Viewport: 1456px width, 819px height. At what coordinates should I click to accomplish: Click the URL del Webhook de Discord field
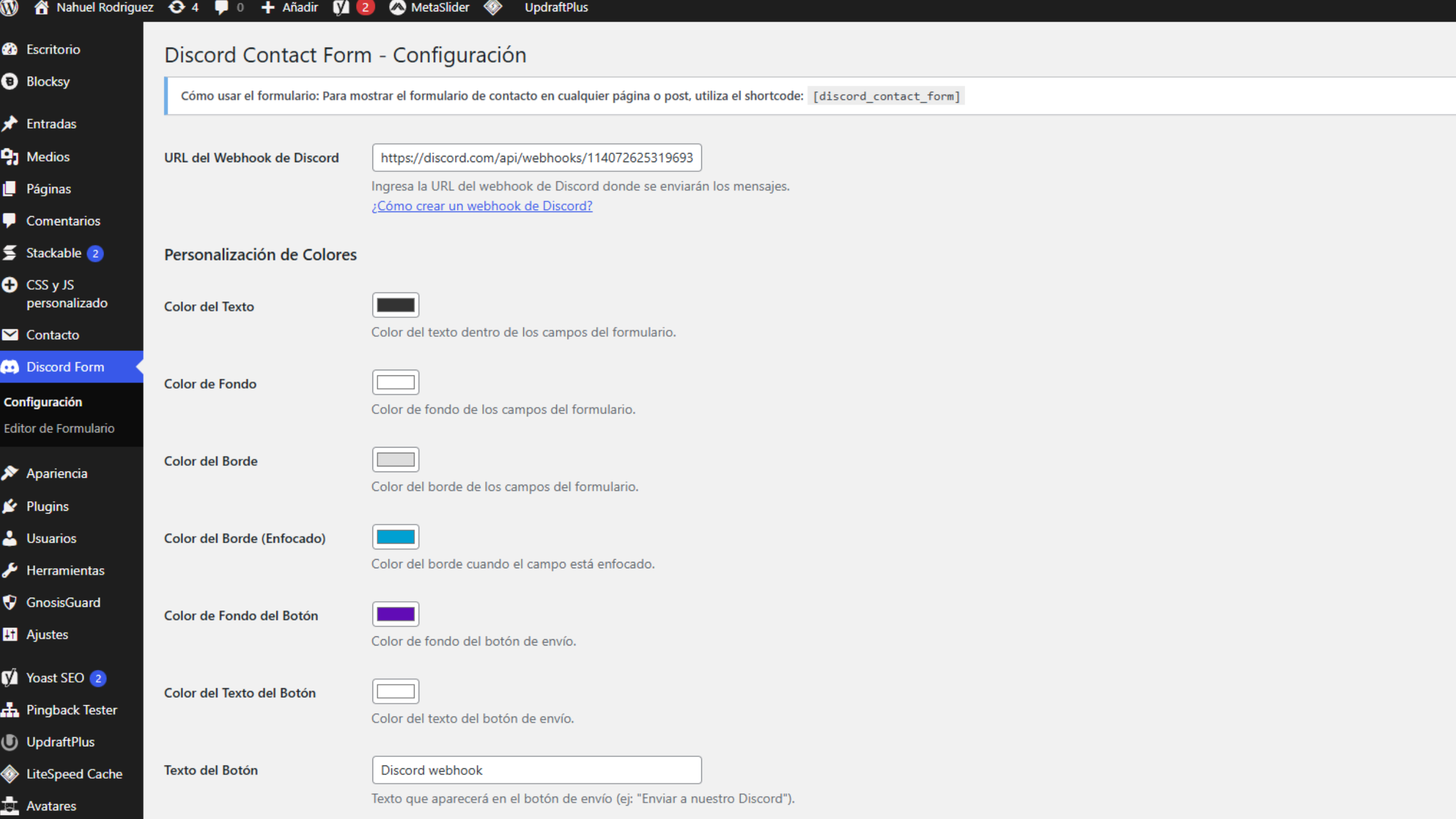536,158
